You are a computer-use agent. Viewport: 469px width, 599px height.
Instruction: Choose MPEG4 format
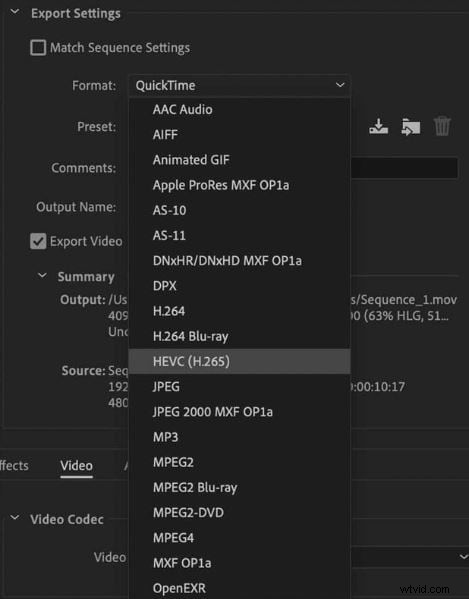[x=239, y=538]
